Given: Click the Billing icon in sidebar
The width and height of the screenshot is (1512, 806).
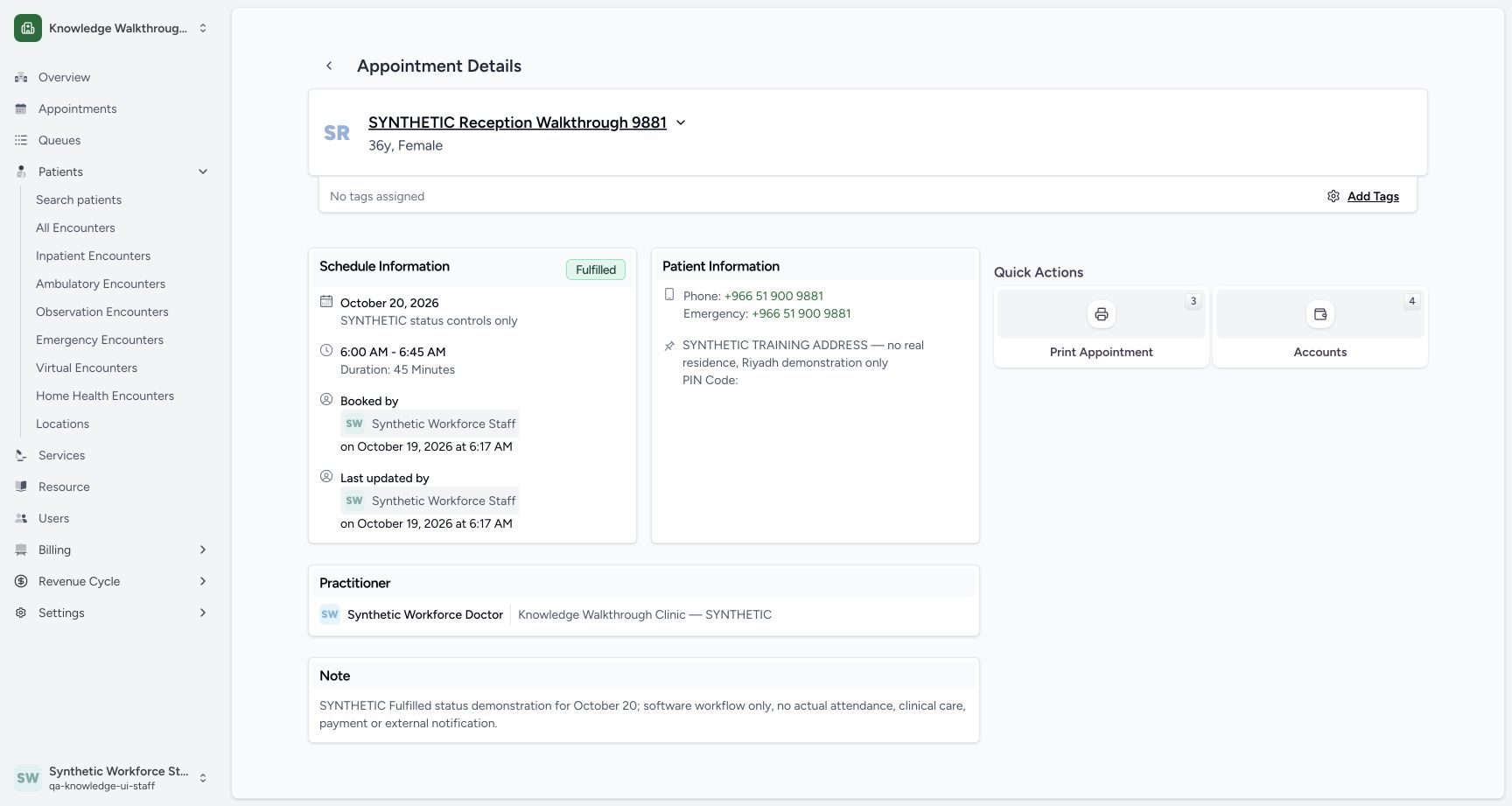Looking at the screenshot, I should (x=21, y=550).
